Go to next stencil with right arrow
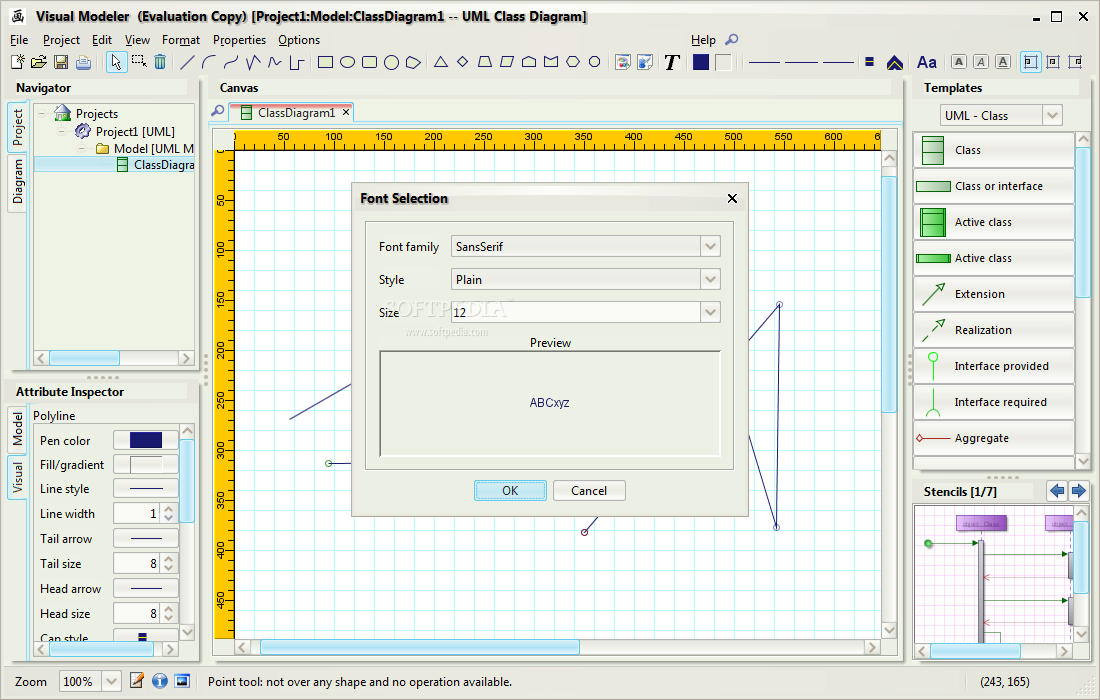The image size is (1100, 700). point(1079,491)
